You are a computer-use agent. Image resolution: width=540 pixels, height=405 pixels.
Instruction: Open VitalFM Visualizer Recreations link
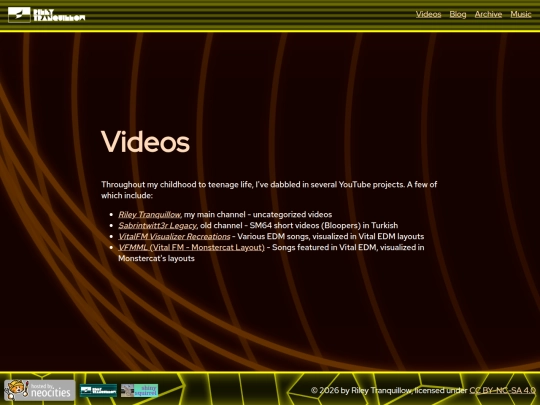(174, 237)
